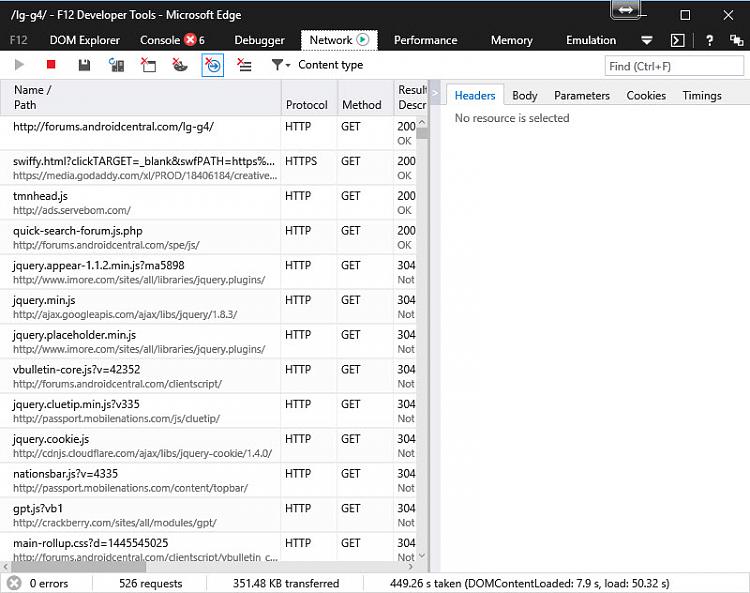Open the Headers details tab
The image size is (750, 593).
click(474, 96)
